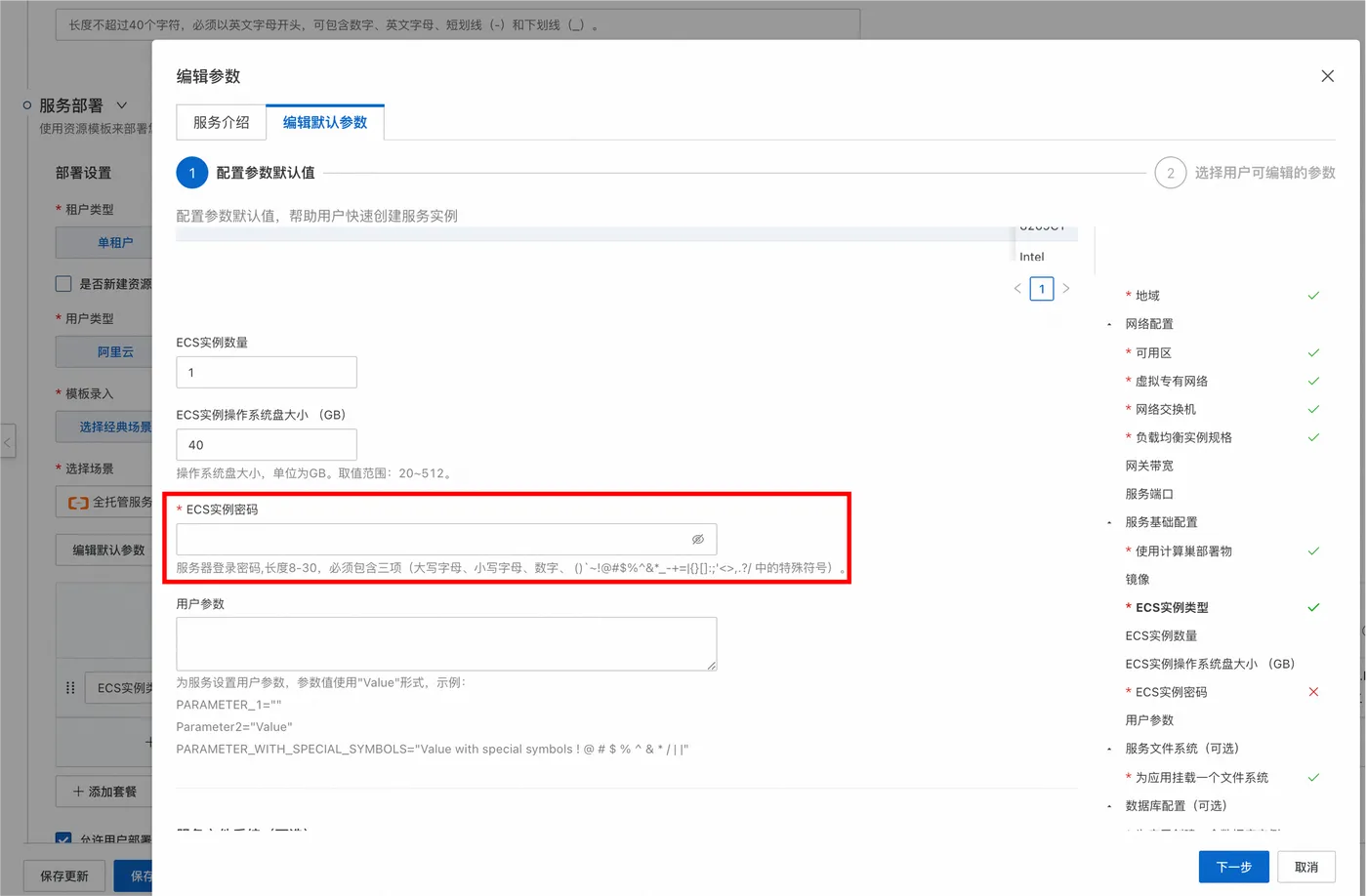Jump to ECS实例密码 in side navigation

coord(1171,692)
